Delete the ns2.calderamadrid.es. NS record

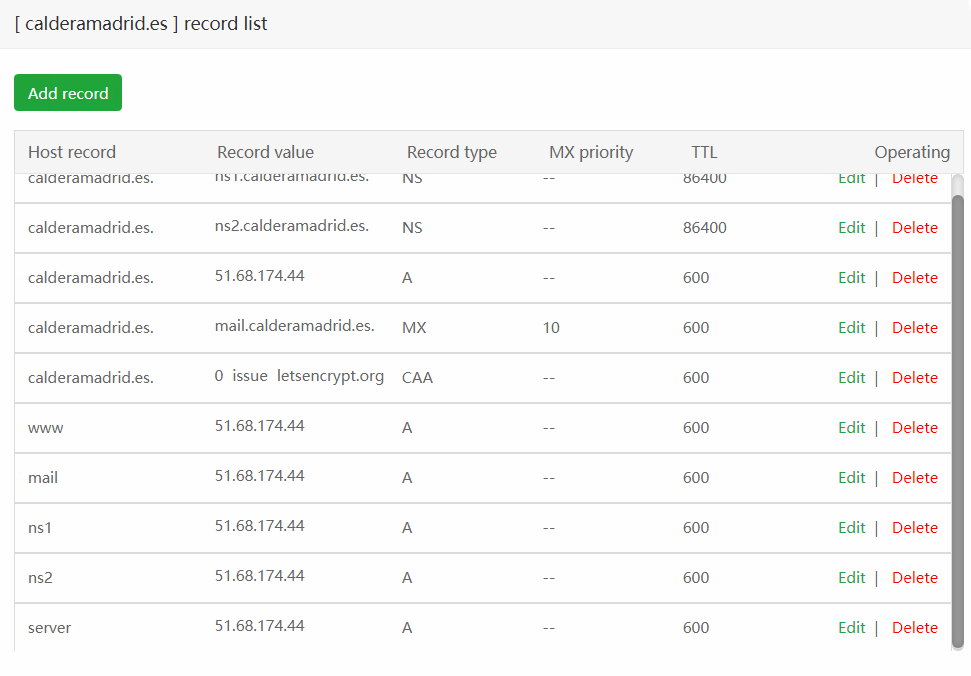[x=914, y=228]
